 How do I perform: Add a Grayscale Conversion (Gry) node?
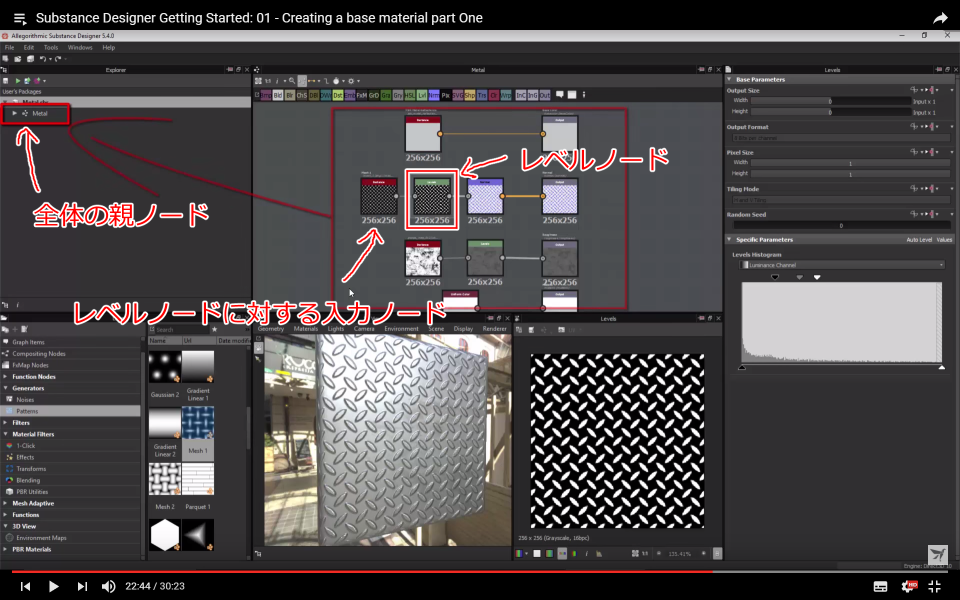[x=398, y=95]
